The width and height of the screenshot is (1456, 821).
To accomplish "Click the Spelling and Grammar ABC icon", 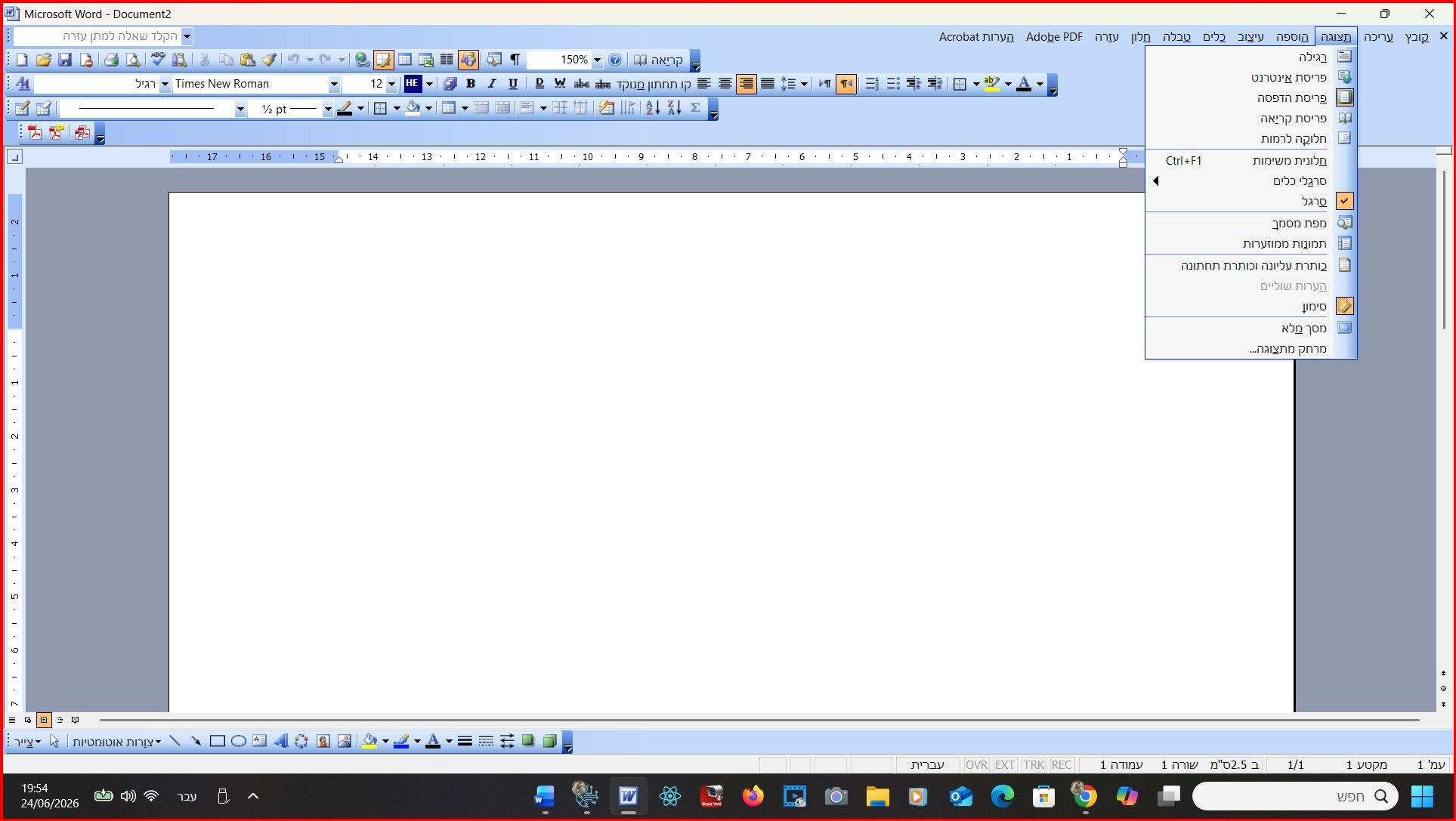I will coord(158,60).
